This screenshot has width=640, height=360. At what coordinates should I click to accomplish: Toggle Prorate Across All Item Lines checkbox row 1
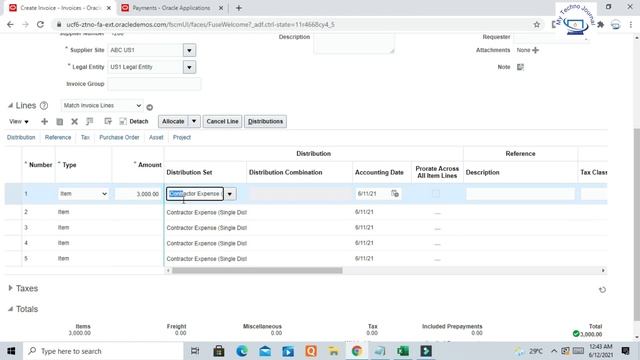click(436, 193)
